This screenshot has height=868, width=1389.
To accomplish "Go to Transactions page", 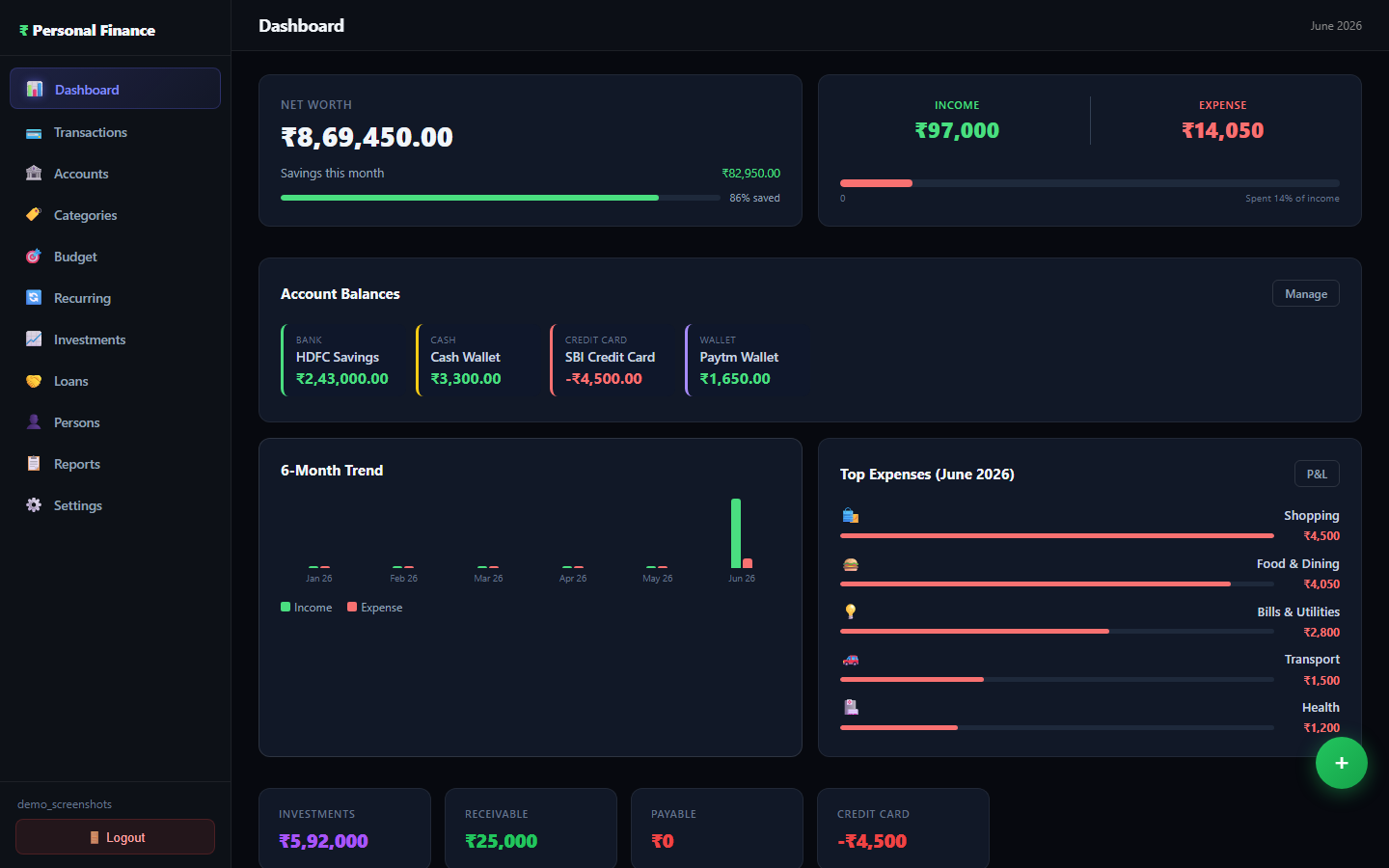I will tap(115, 132).
